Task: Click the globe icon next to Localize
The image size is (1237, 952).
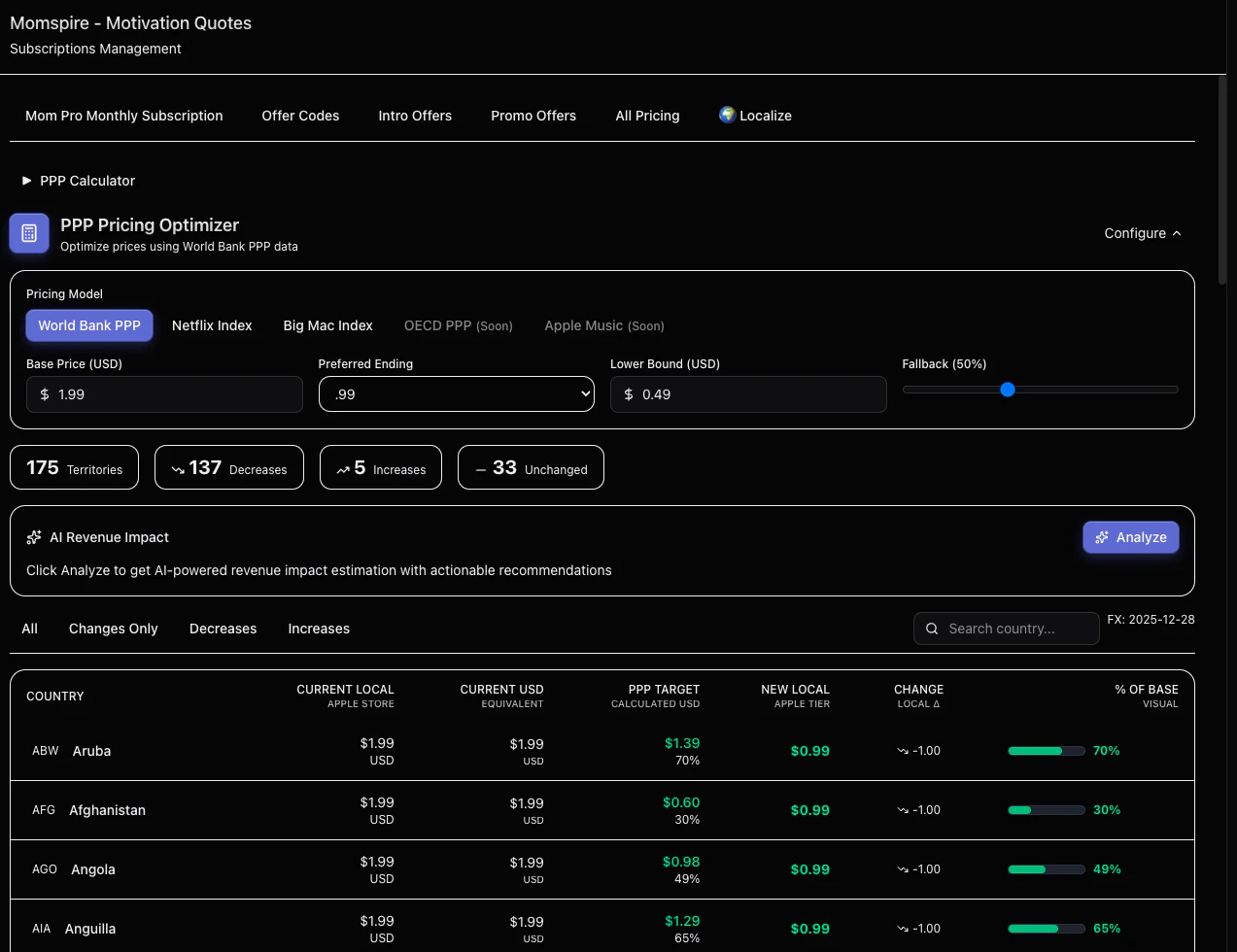Action: 726,115
